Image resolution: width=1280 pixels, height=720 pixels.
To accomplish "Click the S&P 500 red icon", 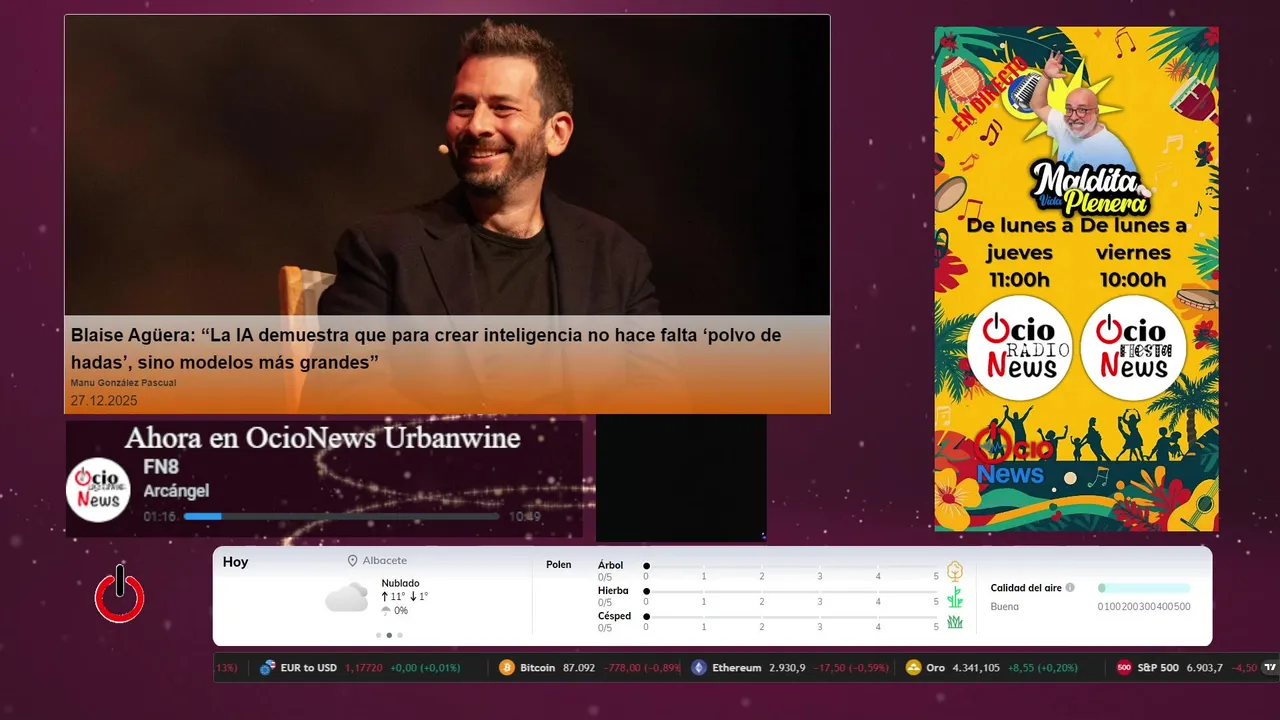I will (x=1124, y=667).
